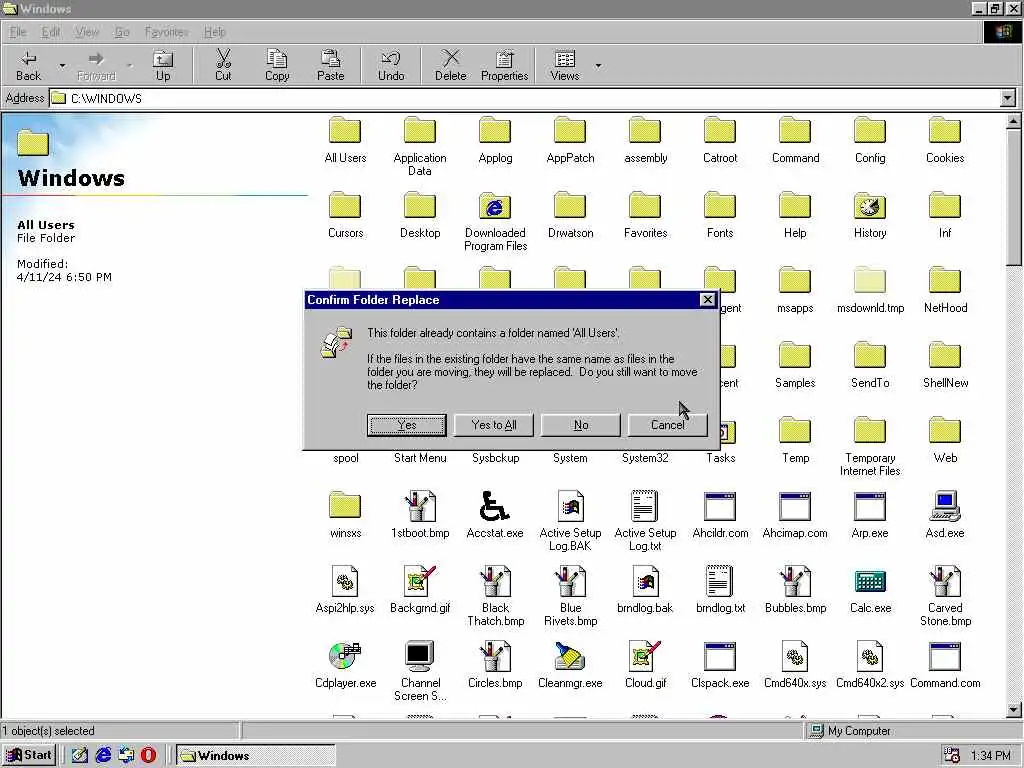Click the Copy toolbar icon
1024x768 pixels.
(277, 66)
